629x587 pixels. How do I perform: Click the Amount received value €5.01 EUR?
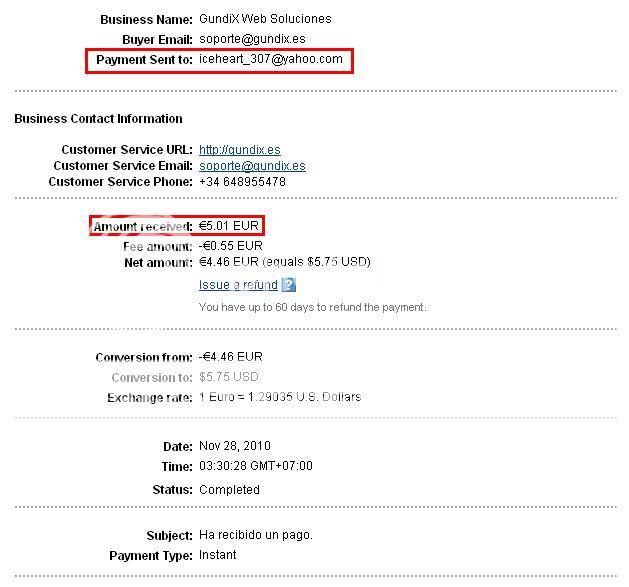(x=230, y=226)
